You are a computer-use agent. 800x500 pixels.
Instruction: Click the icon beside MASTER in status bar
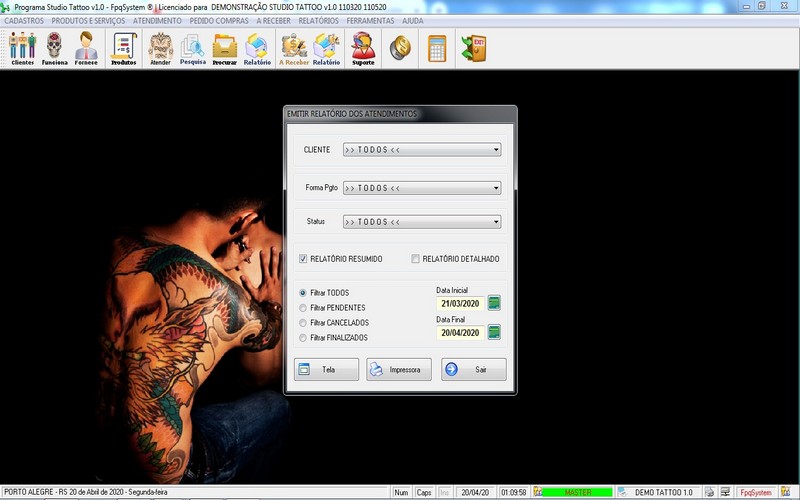[x=537, y=492]
